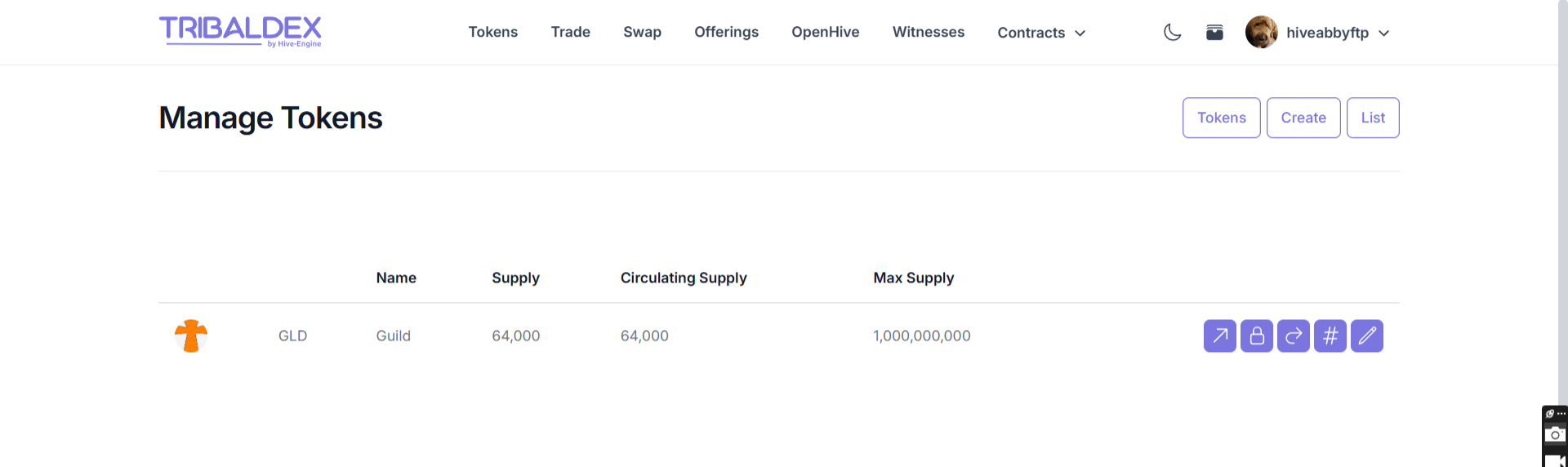Click the curved arrow icon in the GLD row

pos(1294,336)
